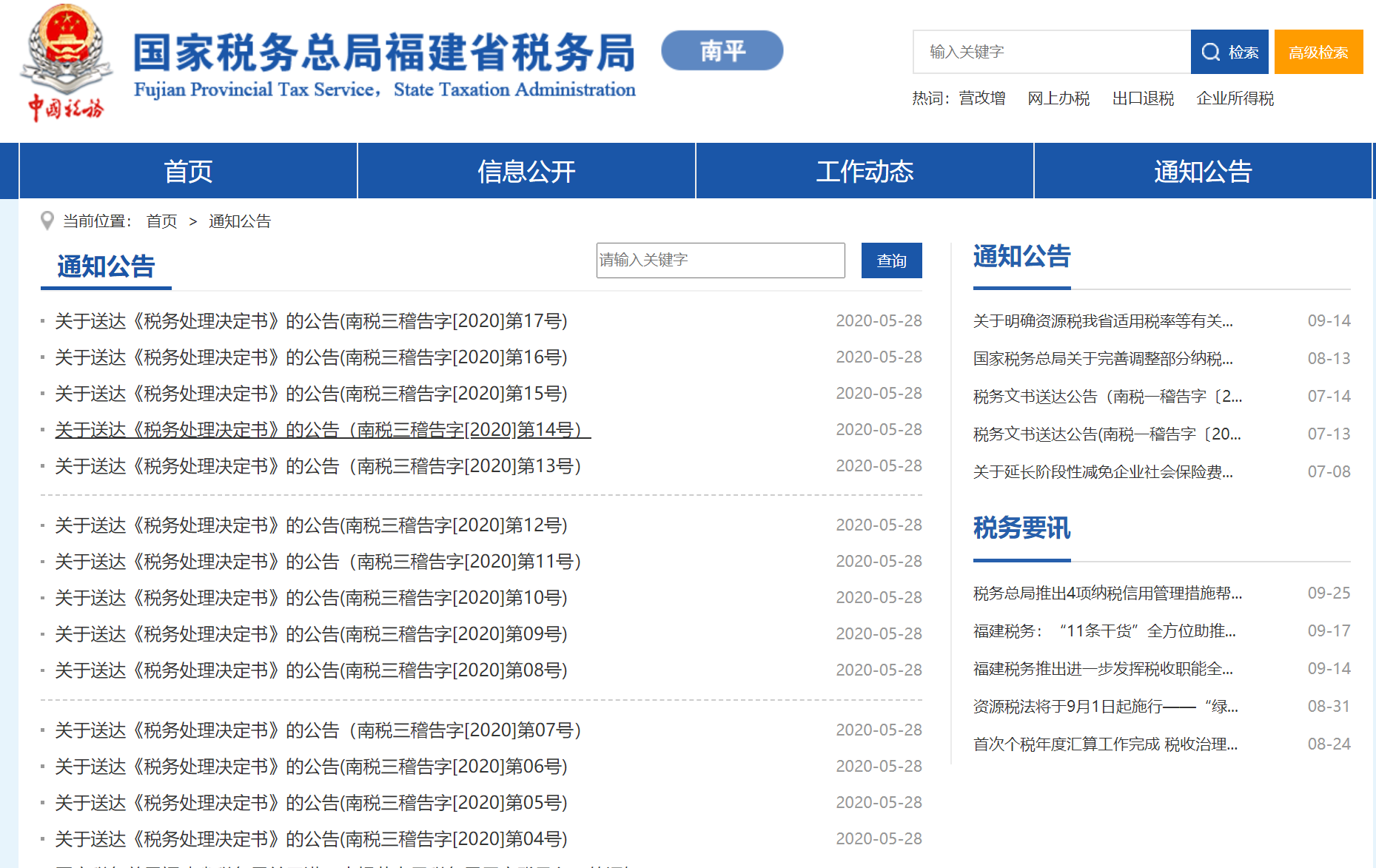Select the 通知公告 navigation tab
The image size is (1376, 868).
1203,171
